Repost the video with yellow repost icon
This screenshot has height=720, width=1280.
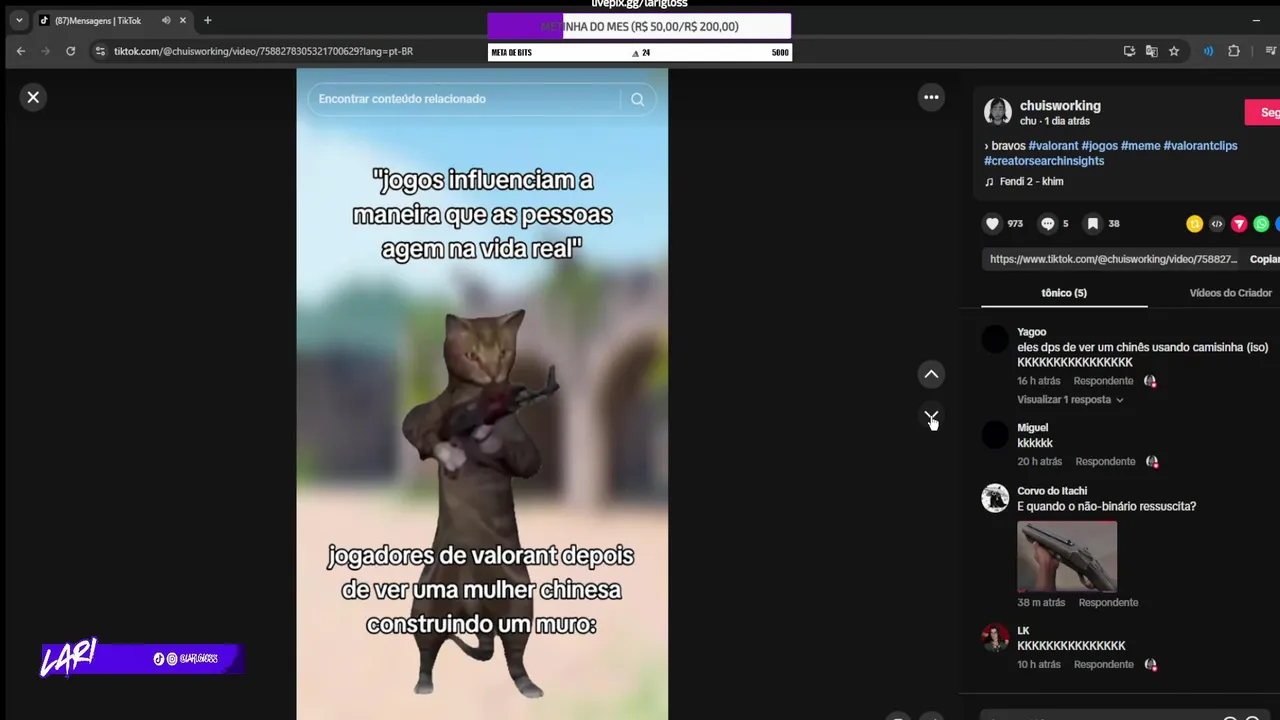pyautogui.click(x=1194, y=224)
